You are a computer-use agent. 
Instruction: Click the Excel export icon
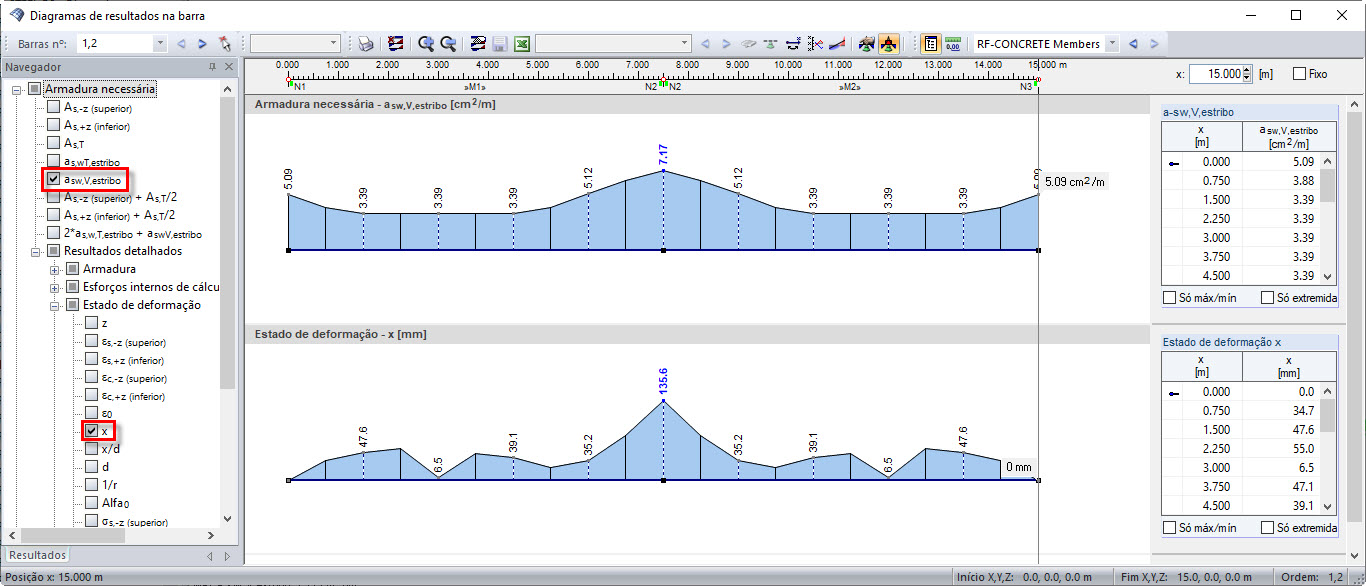click(522, 44)
